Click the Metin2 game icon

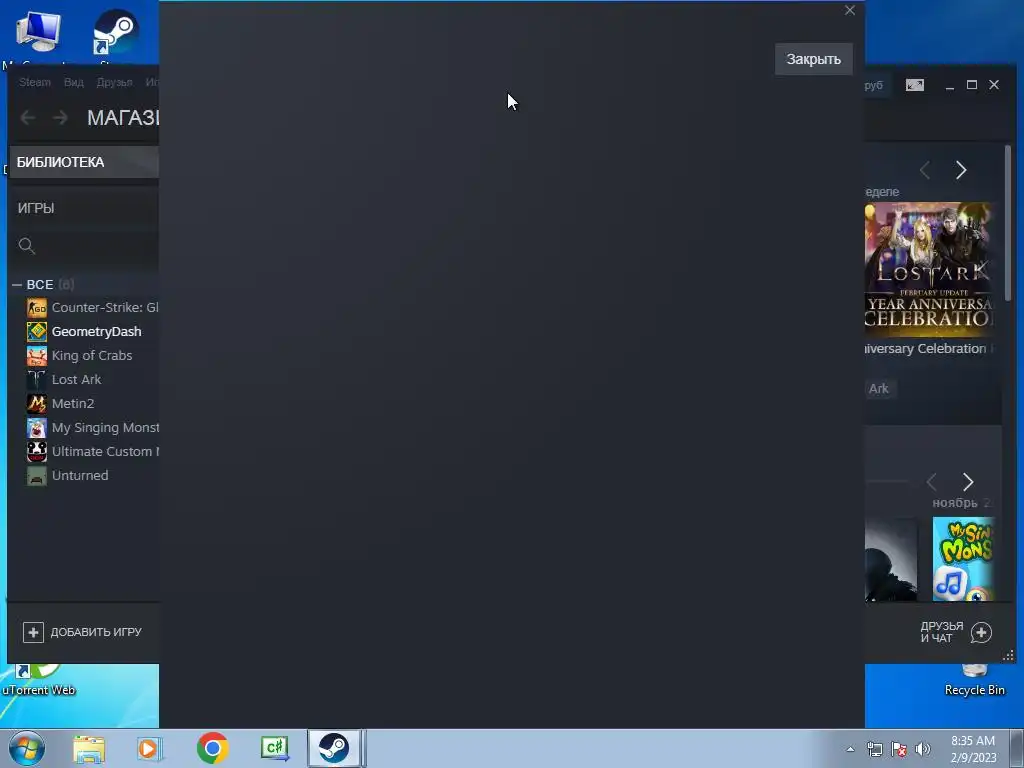coord(37,404)
